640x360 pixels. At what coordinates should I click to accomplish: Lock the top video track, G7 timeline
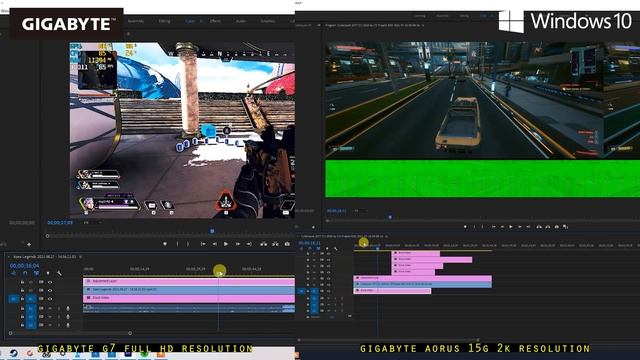click(x=22, y=282)
